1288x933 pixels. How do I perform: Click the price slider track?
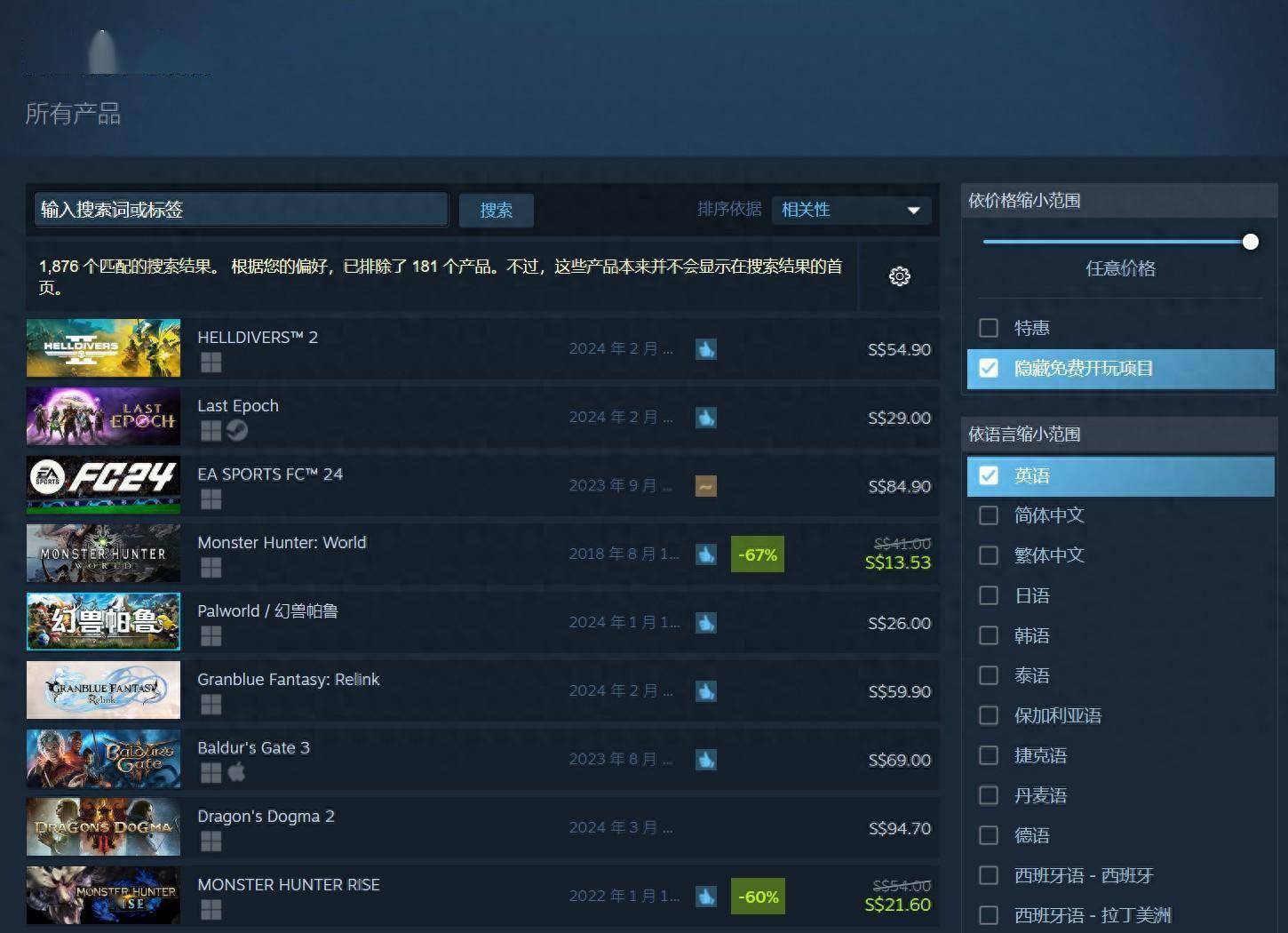(x=1115, y=242)
